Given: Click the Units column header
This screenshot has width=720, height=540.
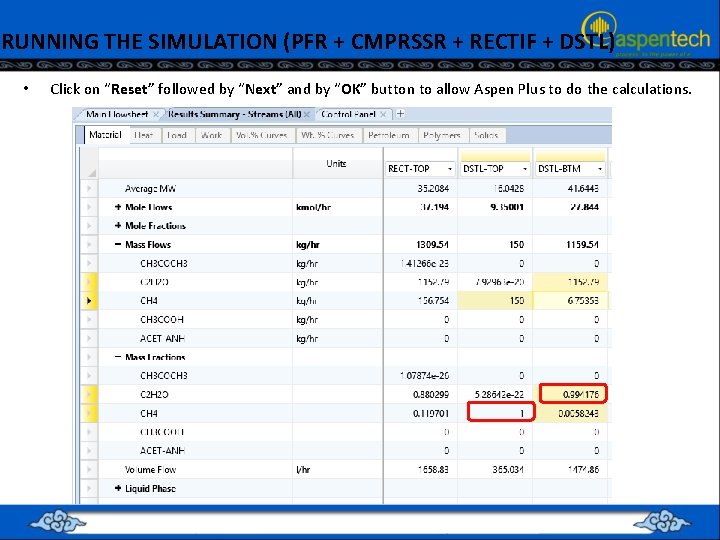Looking at the screenshot, I should click(x=337, y=163).
